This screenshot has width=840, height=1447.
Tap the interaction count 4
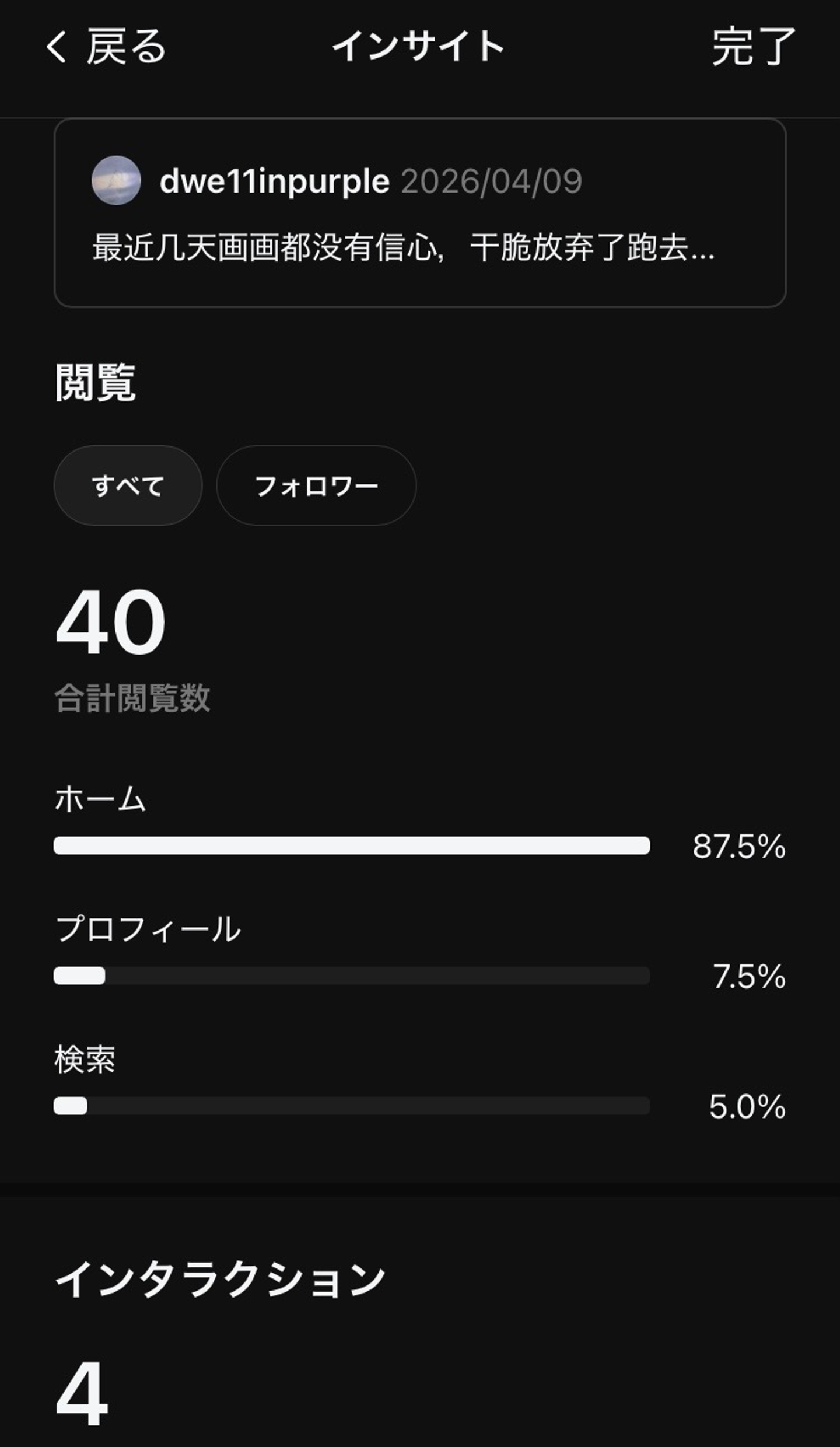[x=82, y=1393]
